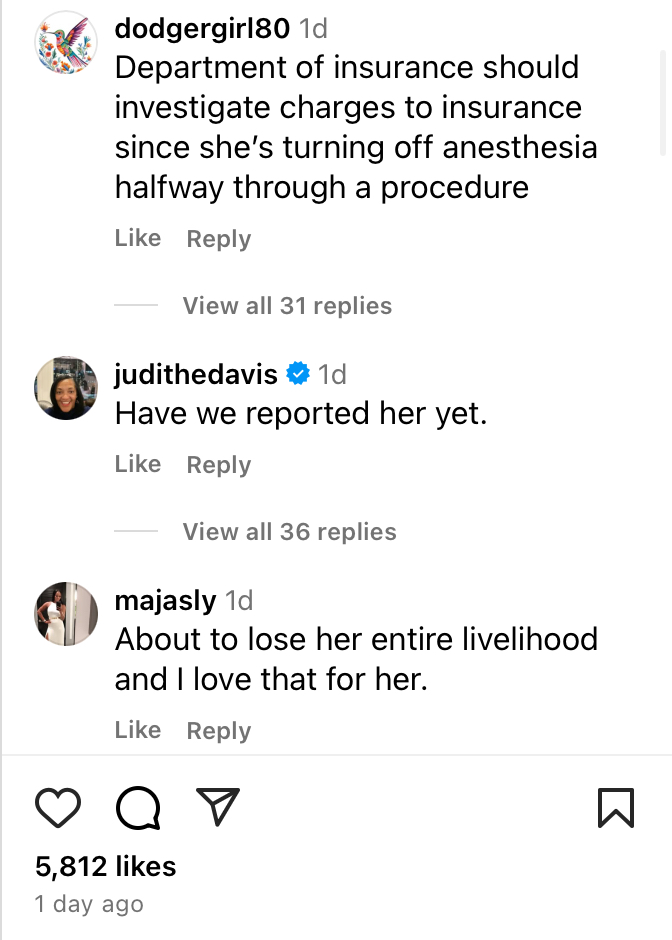View the 5,812 likes list
Image resolution: width=672 pixels, height=940 pixels.
(x=105, y=866)
